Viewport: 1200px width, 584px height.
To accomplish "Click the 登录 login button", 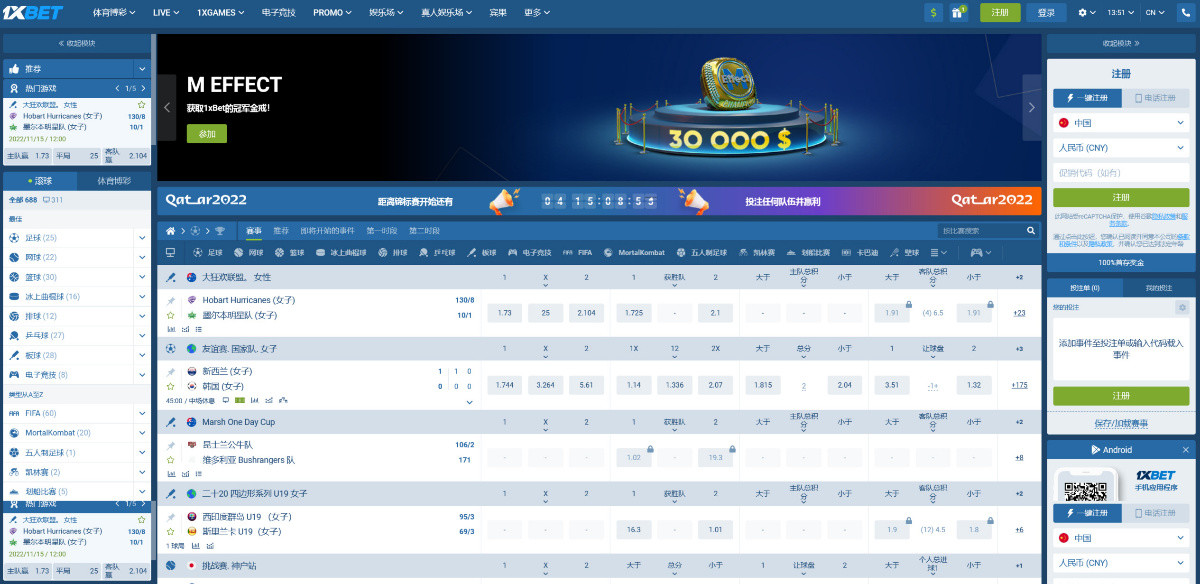I will [x=1046, y=13].
